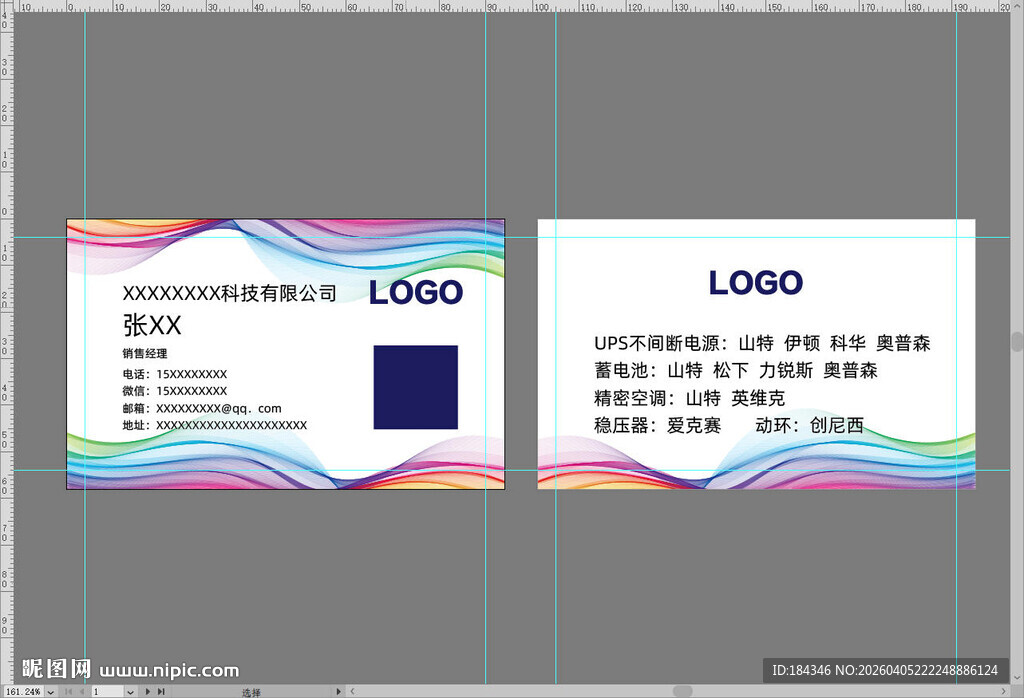Viewport: 1024px width, 698px height.
Task: Click the horizontal scrollbar left arrow
Action: (353, 691)
